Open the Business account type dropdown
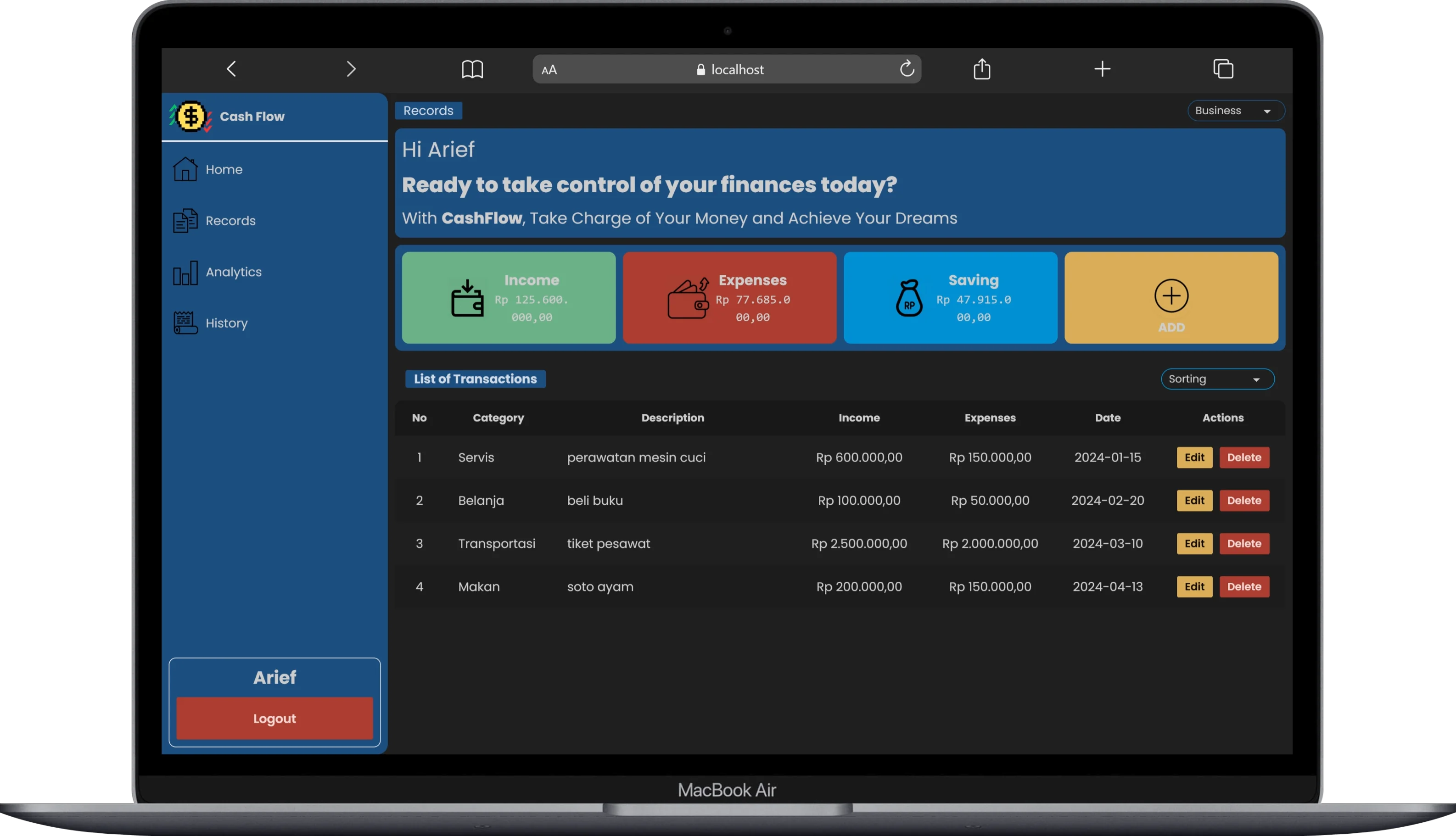Viewport: 1456px width, 836px height. [1236, 111]
